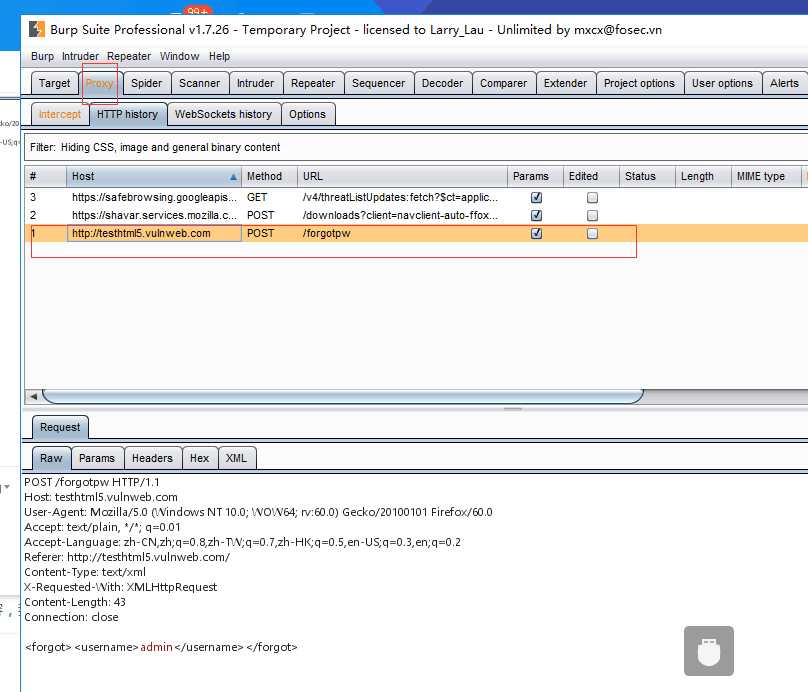This screenshot has width=808, height=692.
Task: Show the Headers request view
Action: coord(152,458)
